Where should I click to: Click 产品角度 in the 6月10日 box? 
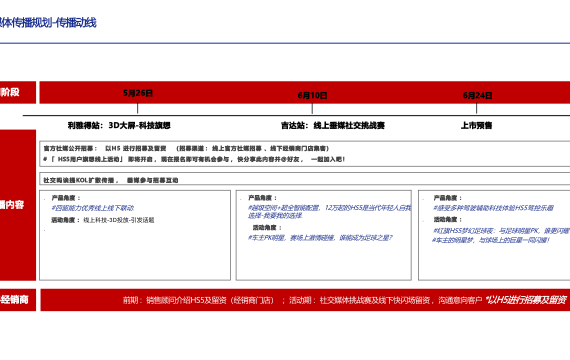click(262, 198)
